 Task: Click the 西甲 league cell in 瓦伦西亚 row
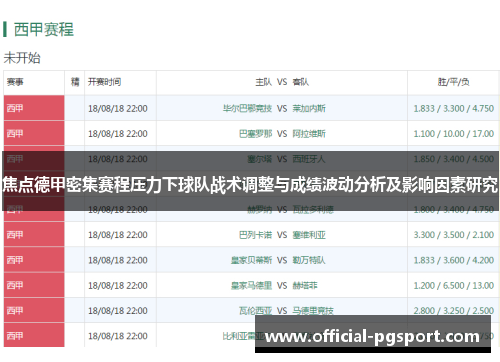coord(34,311)
